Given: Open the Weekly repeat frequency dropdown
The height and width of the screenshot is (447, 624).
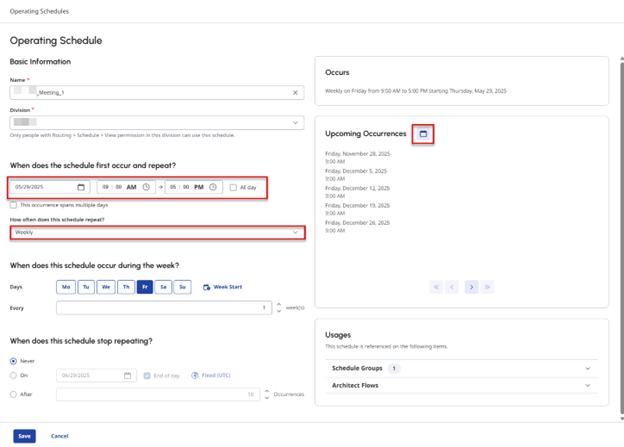Looking at the screenshot, I should point(157,232).
